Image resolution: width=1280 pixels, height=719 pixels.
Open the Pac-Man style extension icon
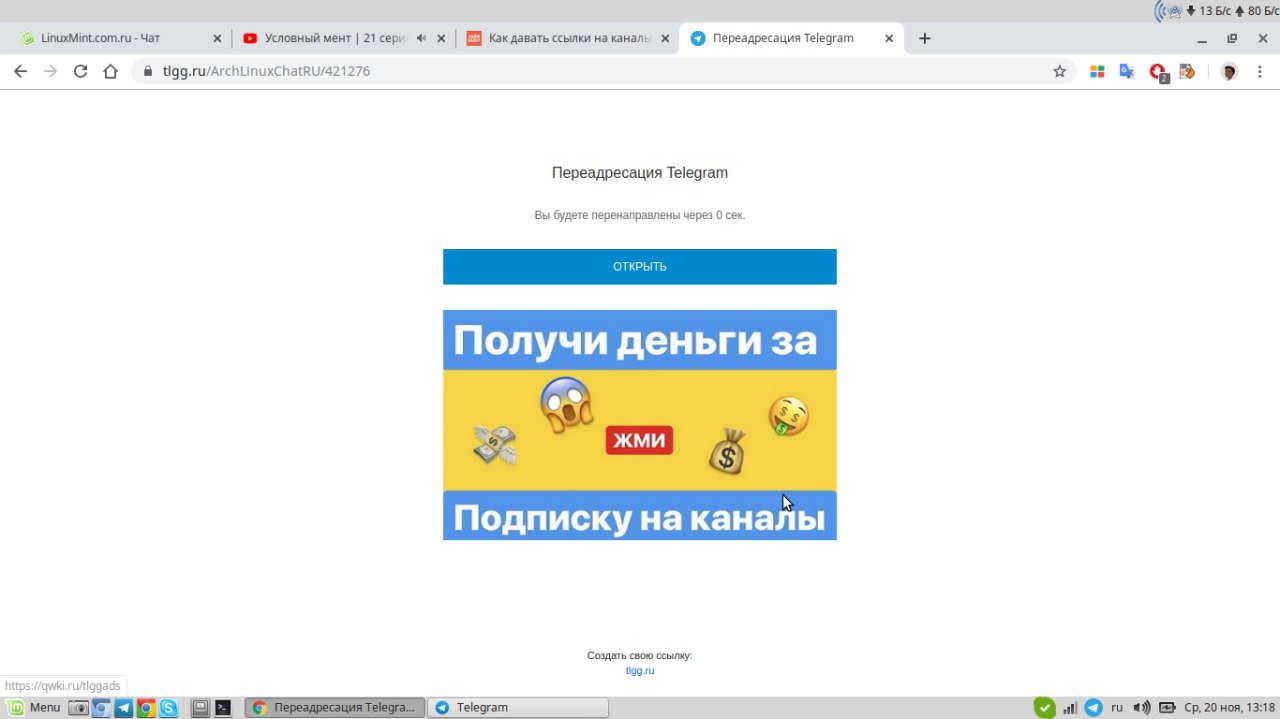coord(1187,71)
